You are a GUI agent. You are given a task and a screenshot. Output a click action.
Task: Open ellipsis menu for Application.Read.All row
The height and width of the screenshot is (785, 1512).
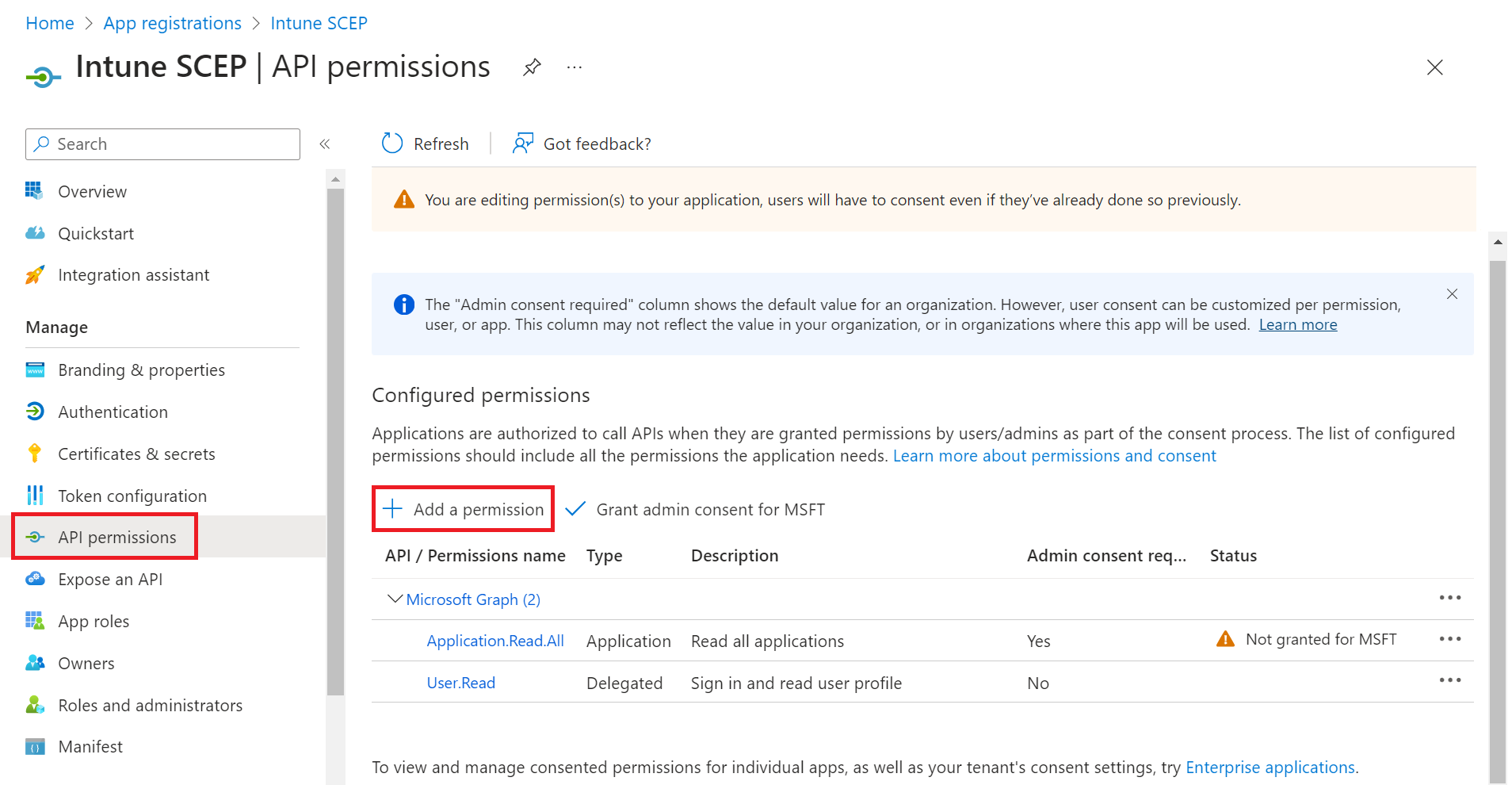point(1450,639)
